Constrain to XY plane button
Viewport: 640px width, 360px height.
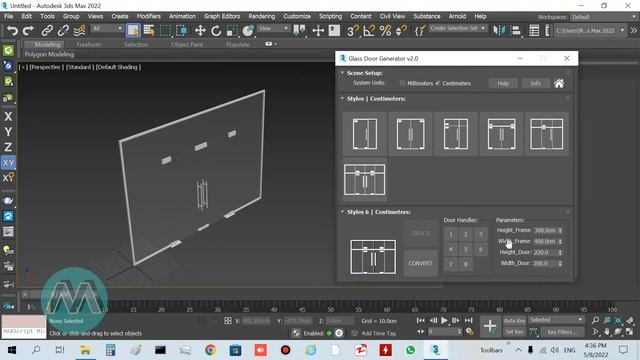coord(8,162)
